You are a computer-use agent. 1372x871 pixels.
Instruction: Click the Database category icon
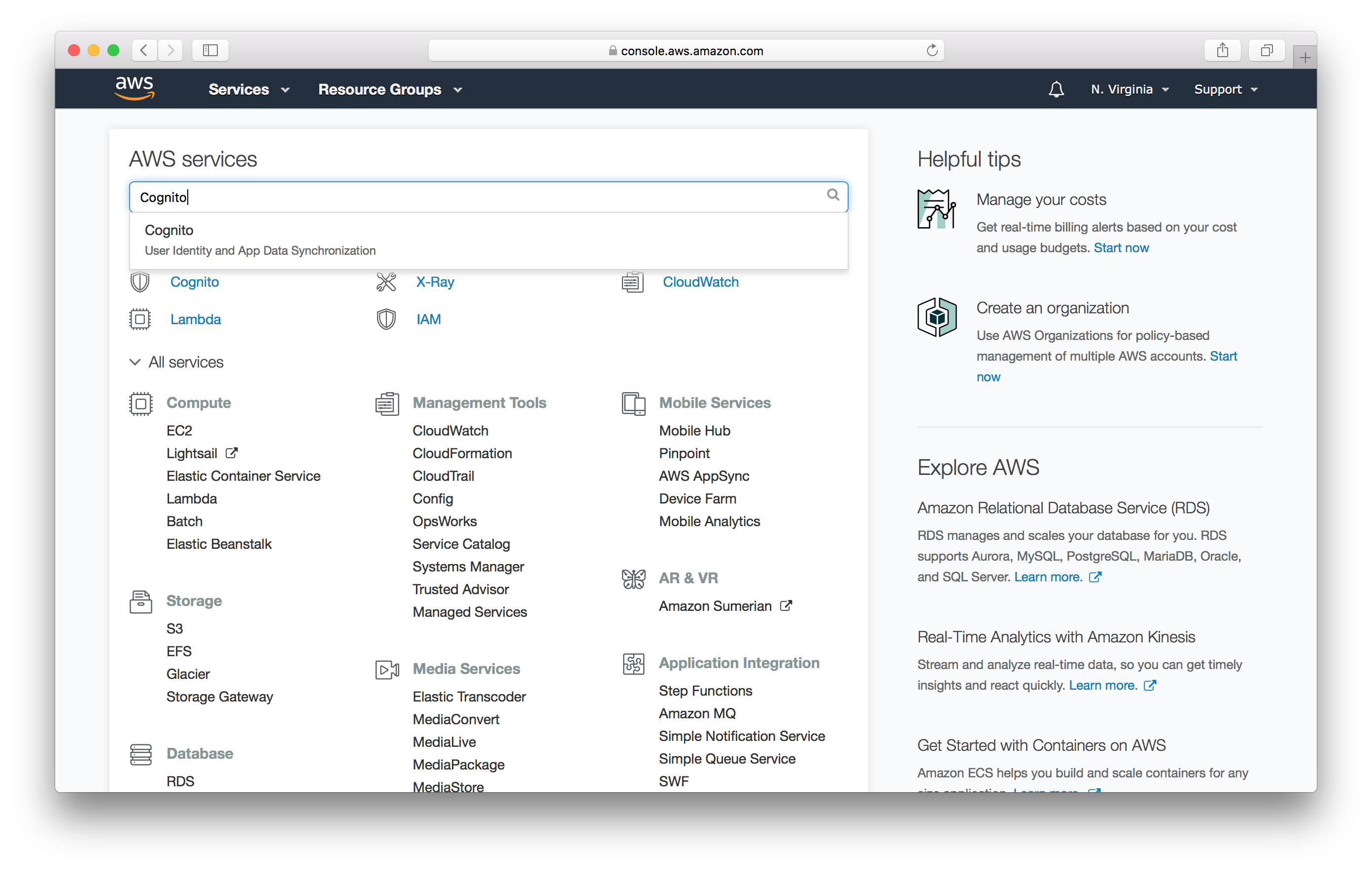pyautogui.click(x=140, y=753)
